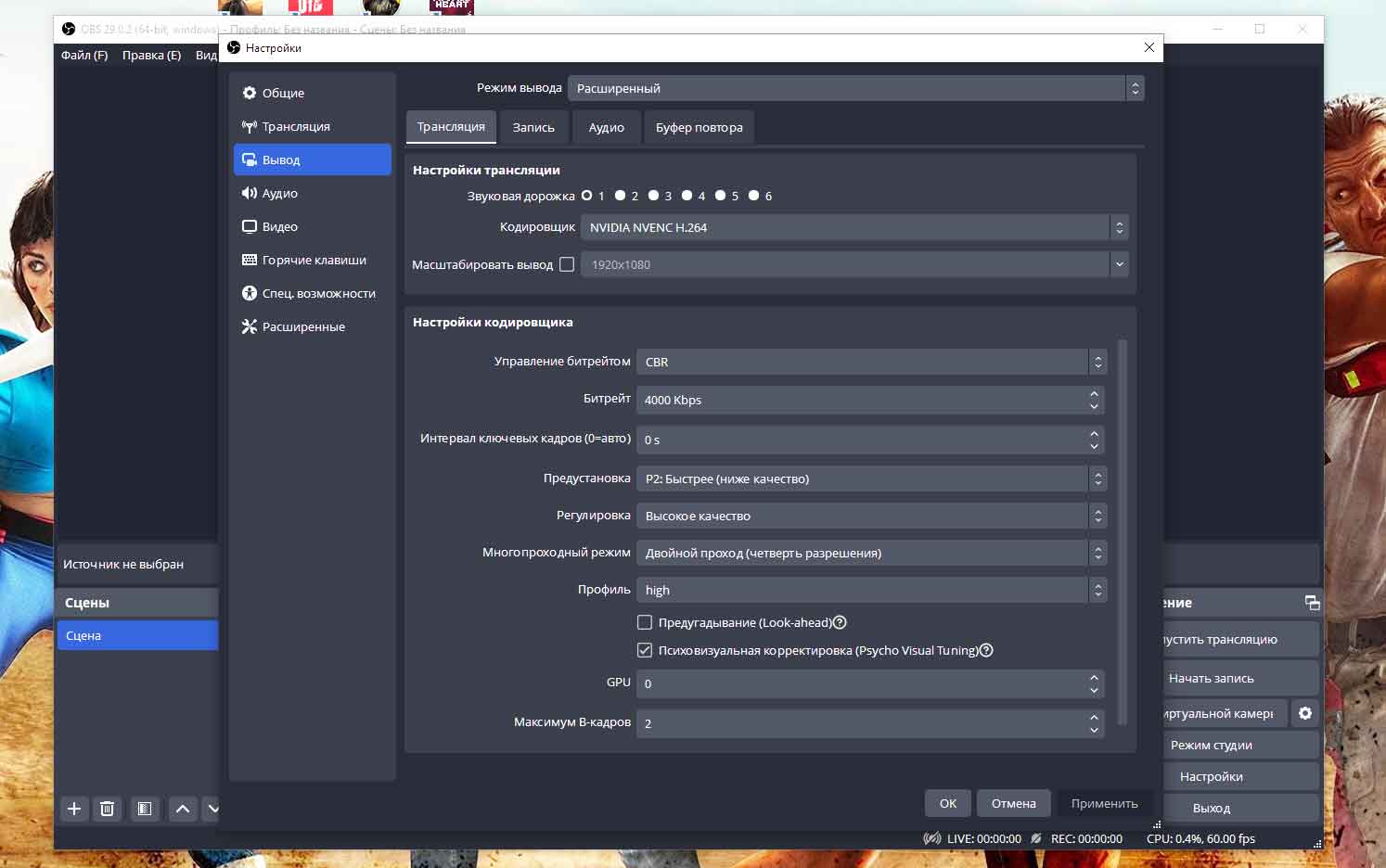
Task: Click the remove scene trash icon
Action: [108, 809]
